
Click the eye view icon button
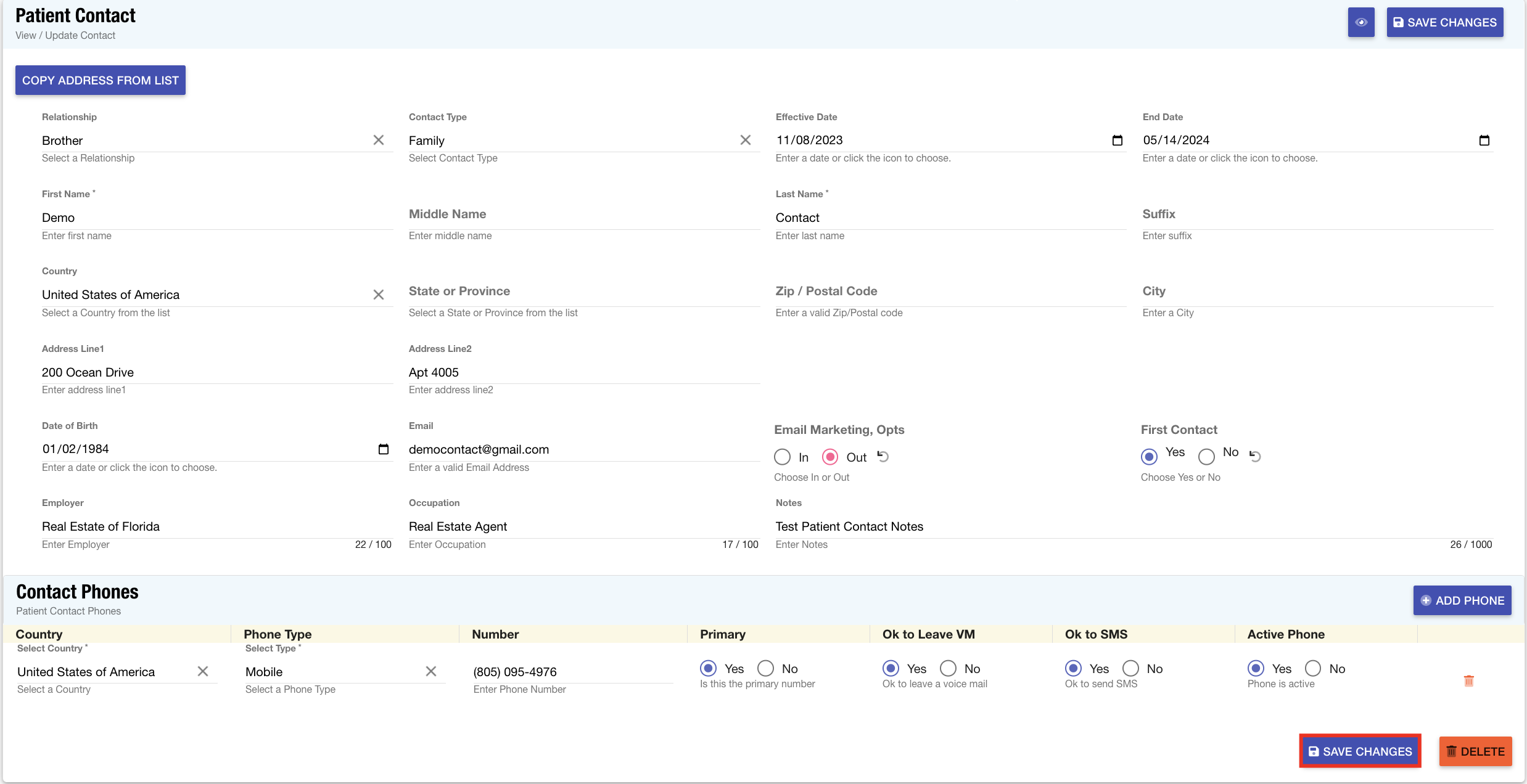click(1361, 22)
